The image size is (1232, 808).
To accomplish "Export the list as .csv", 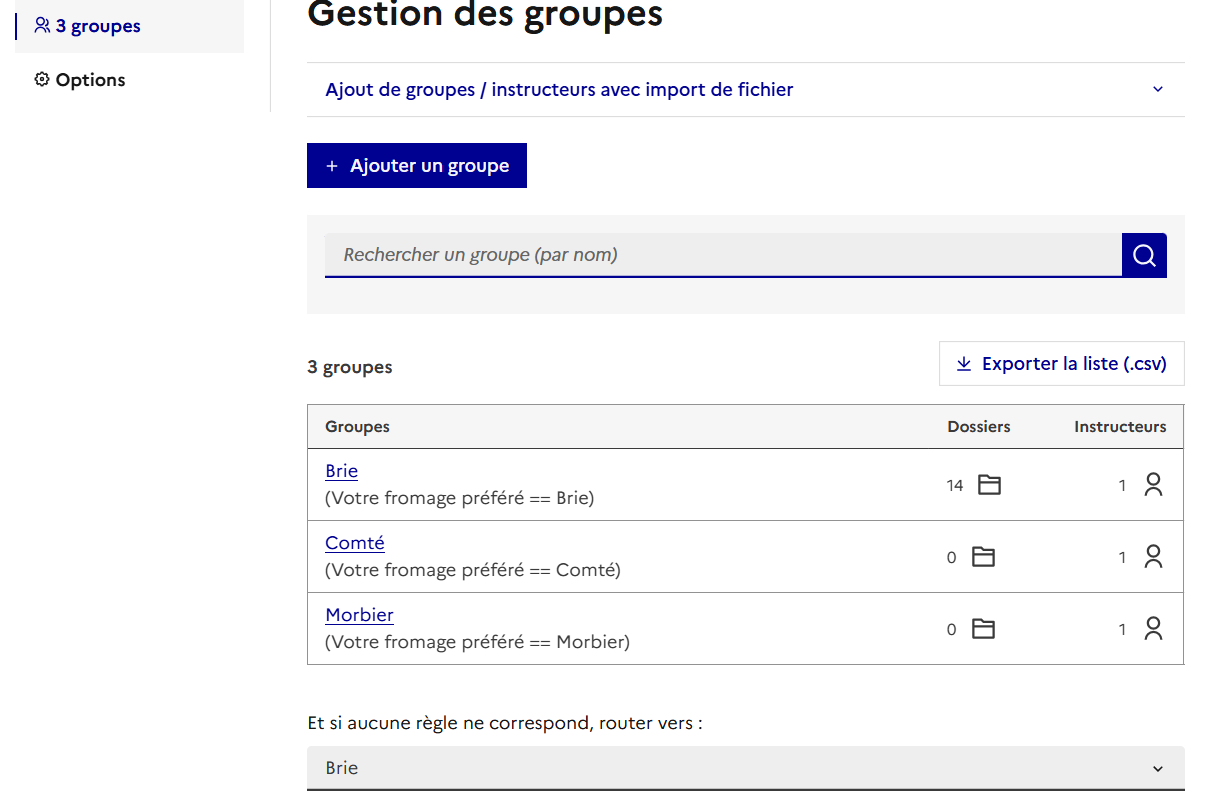I will click(x=1061, y=364).
